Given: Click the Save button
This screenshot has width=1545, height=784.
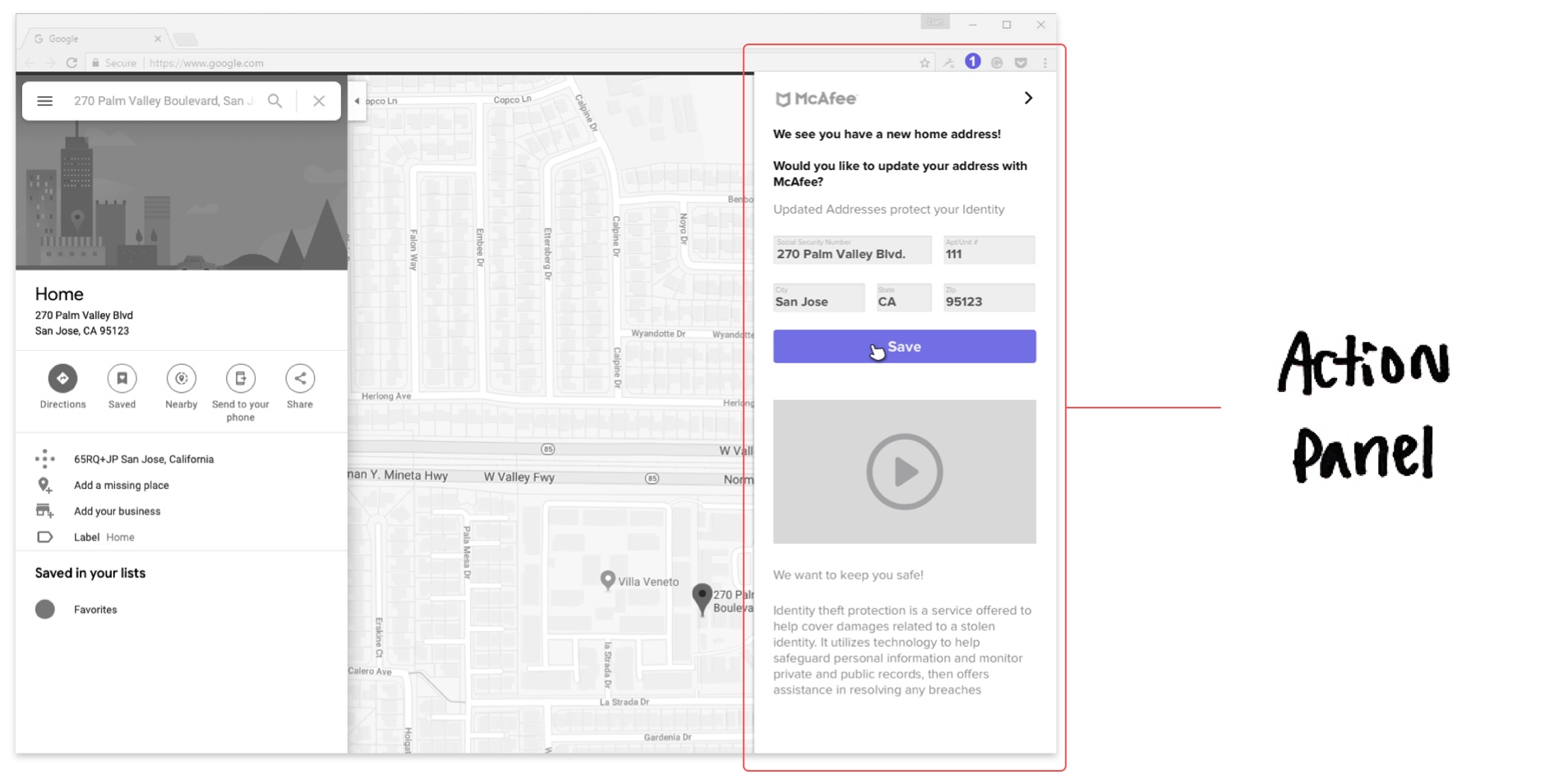Looking at the screenshot, I should (x=904, y=347).
